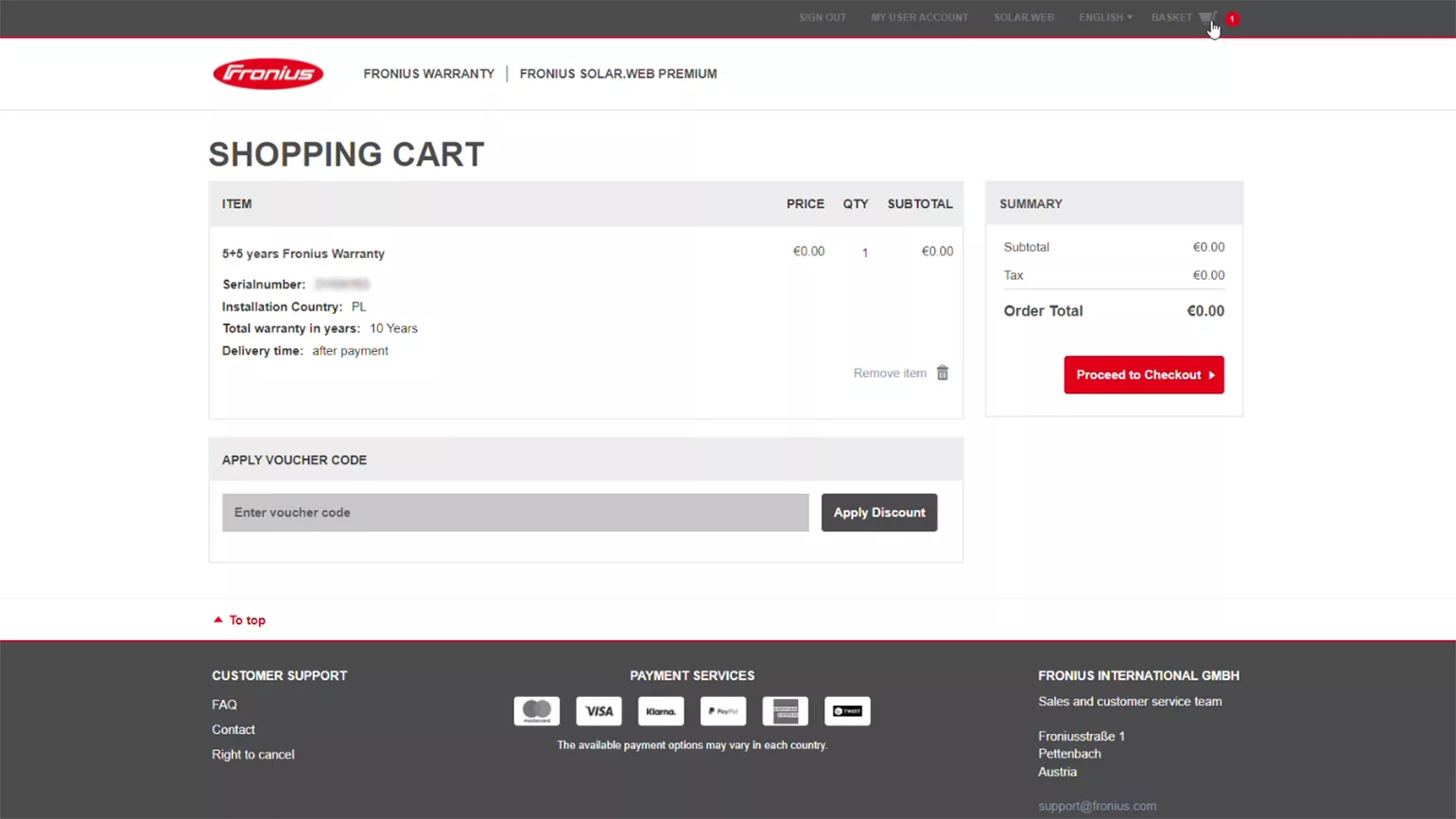This screenshot has width=1456, height=819.
Task: Click Sign Out in top bar
Action: click(823, 18)
